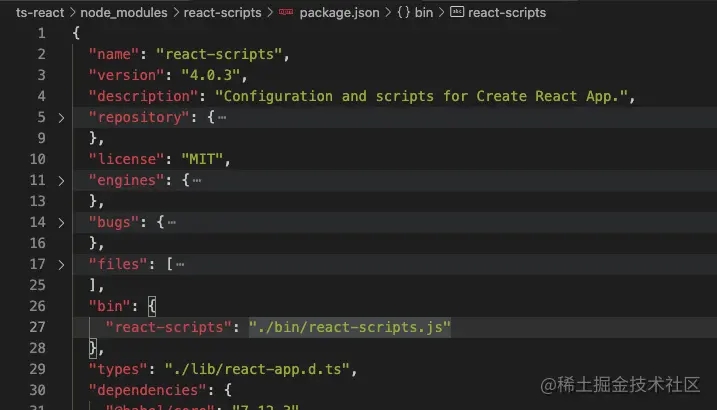Click line number 27 in the gutter

[x=37, y=327]
